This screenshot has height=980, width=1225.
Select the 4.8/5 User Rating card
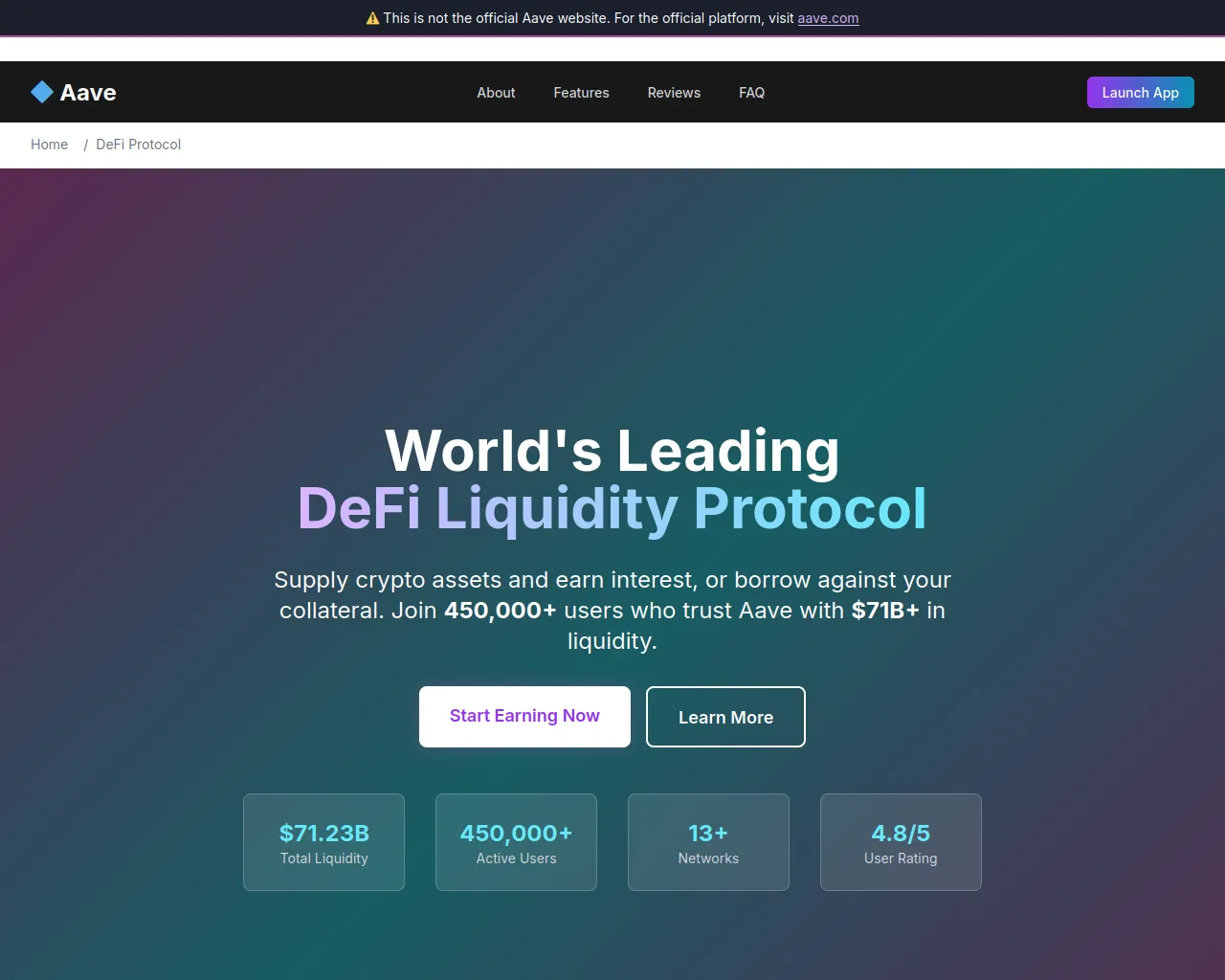(x=901, y=842)
